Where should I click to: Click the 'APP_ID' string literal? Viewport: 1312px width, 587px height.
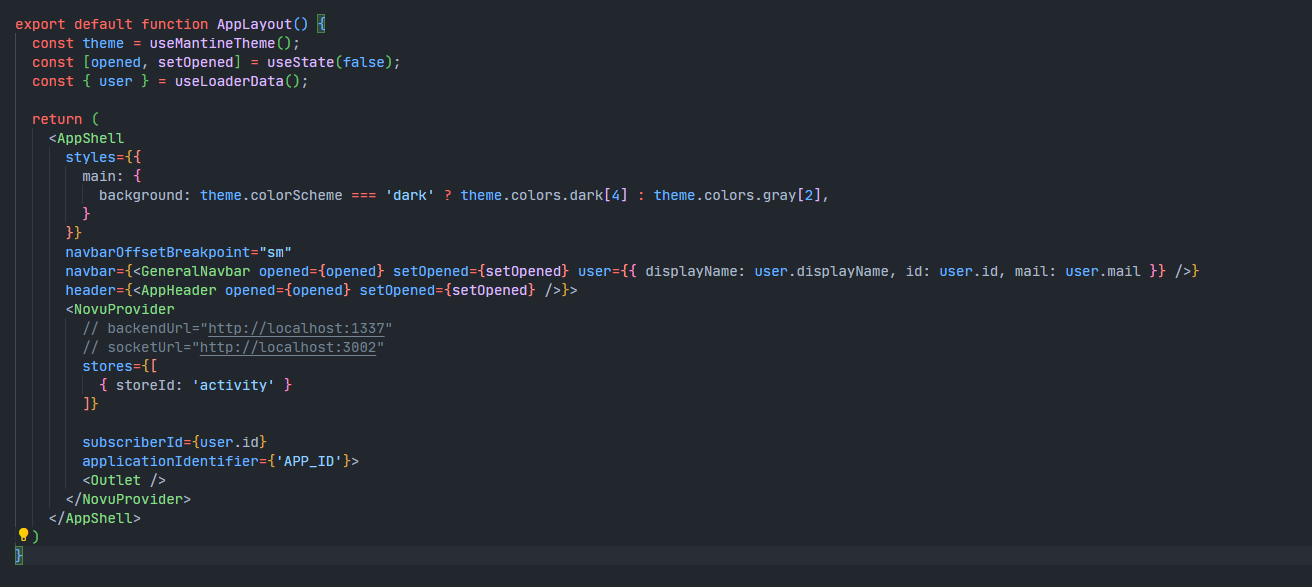309,461
